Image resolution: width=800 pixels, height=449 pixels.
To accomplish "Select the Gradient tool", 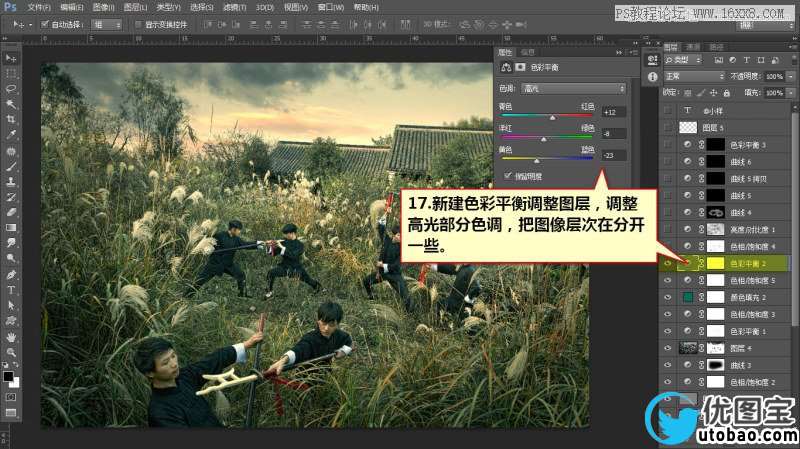I will [x=11, y=228].
